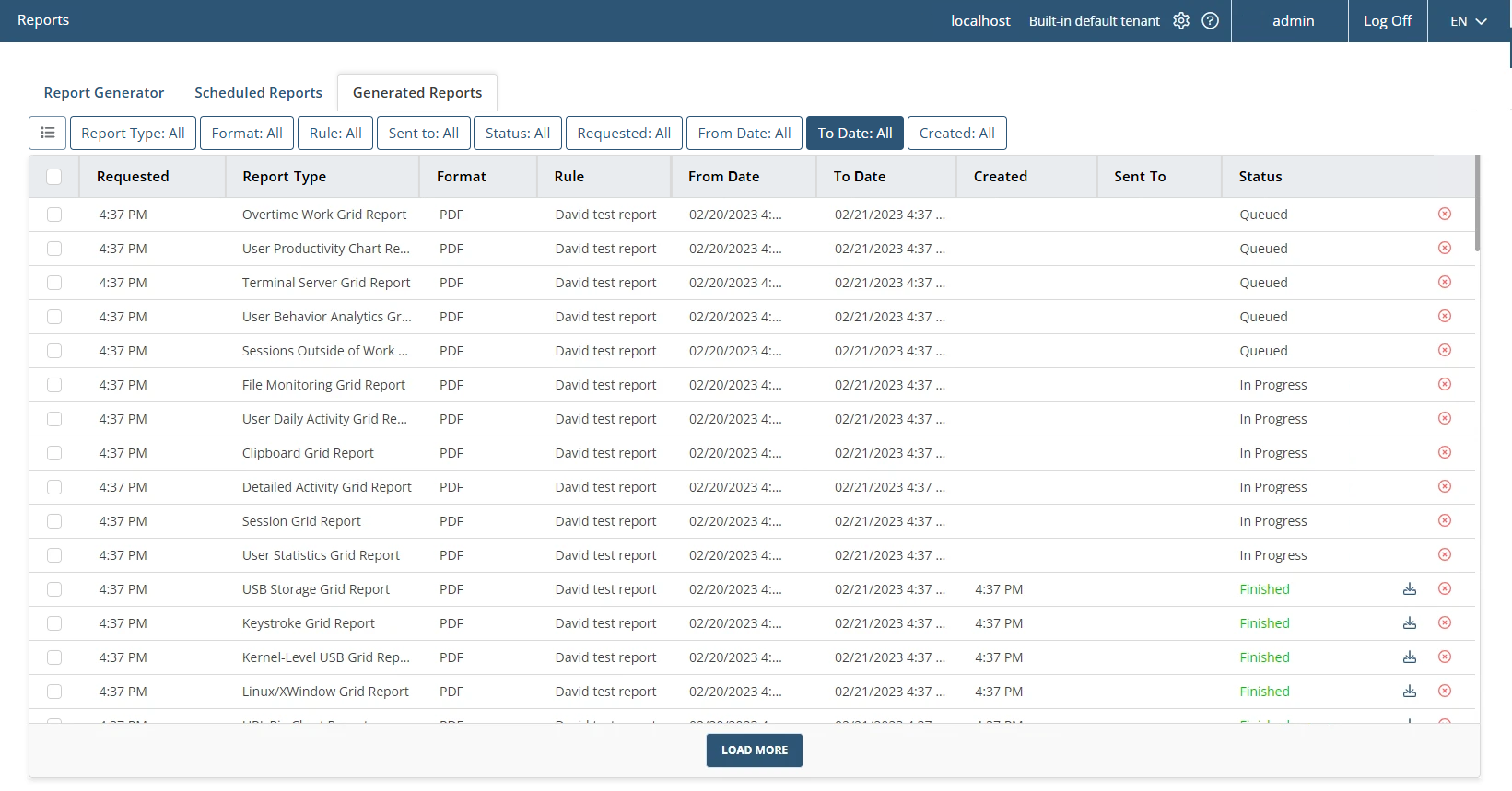Image resolution: width=1512 pixels, height=791 pixels.
Task: Delete the Clipboard Grid Report row
Action: (1445, 452)
